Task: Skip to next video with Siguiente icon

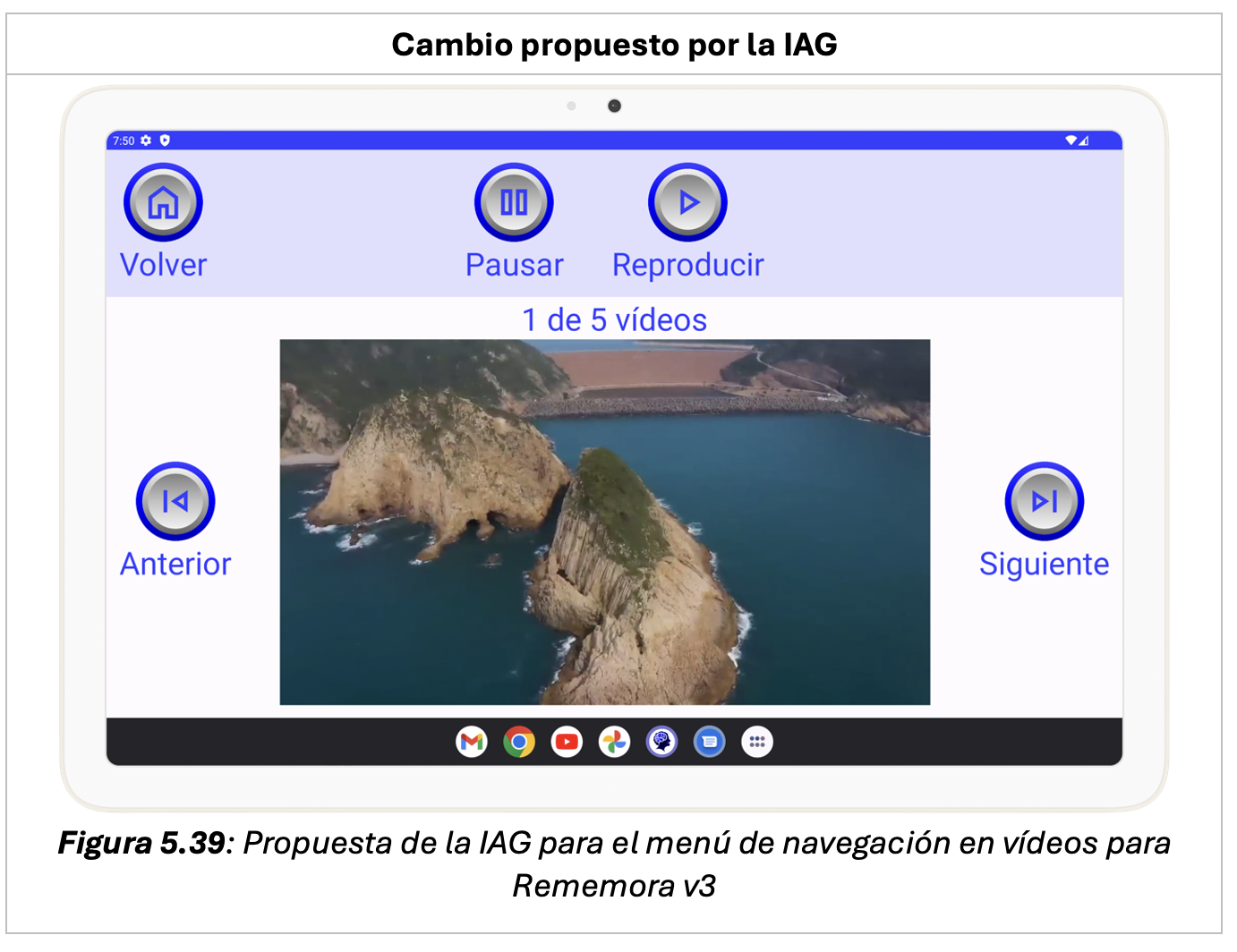Action: (x=1044, y=501)
